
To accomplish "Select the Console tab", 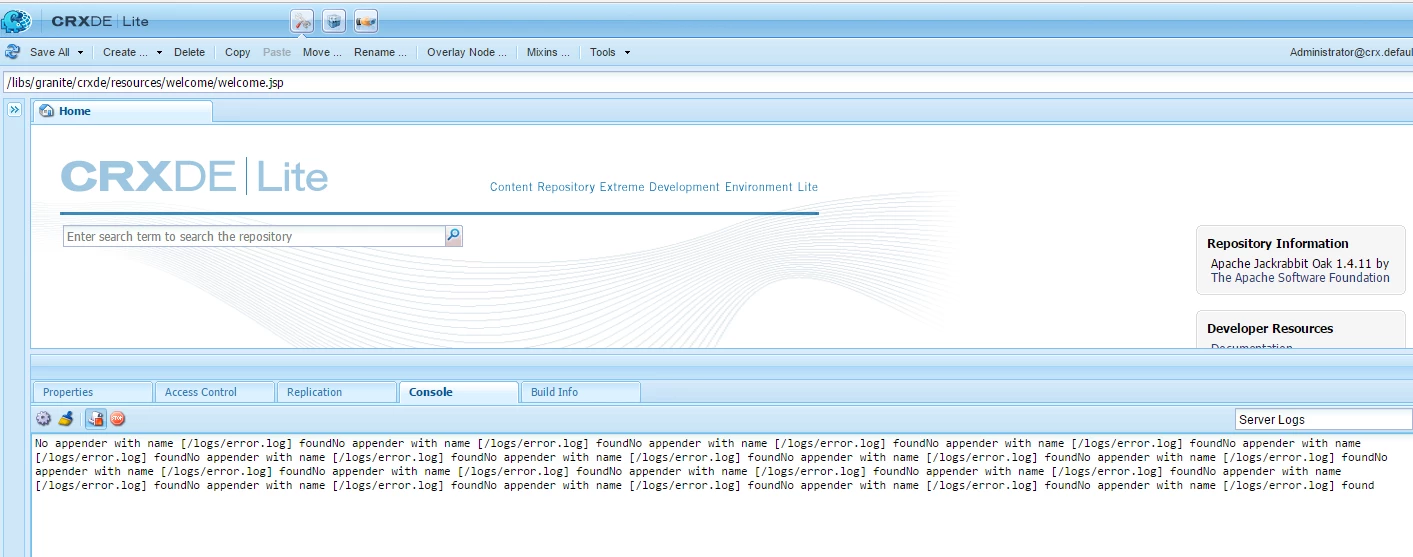I will pos(459,392).
